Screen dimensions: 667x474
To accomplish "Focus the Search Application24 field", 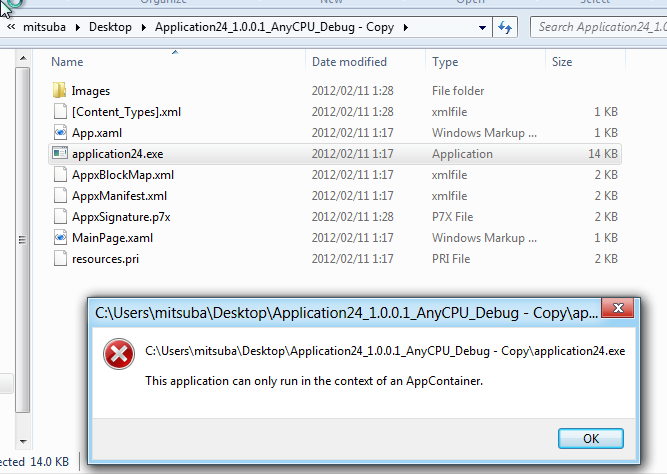I will 600,27.
